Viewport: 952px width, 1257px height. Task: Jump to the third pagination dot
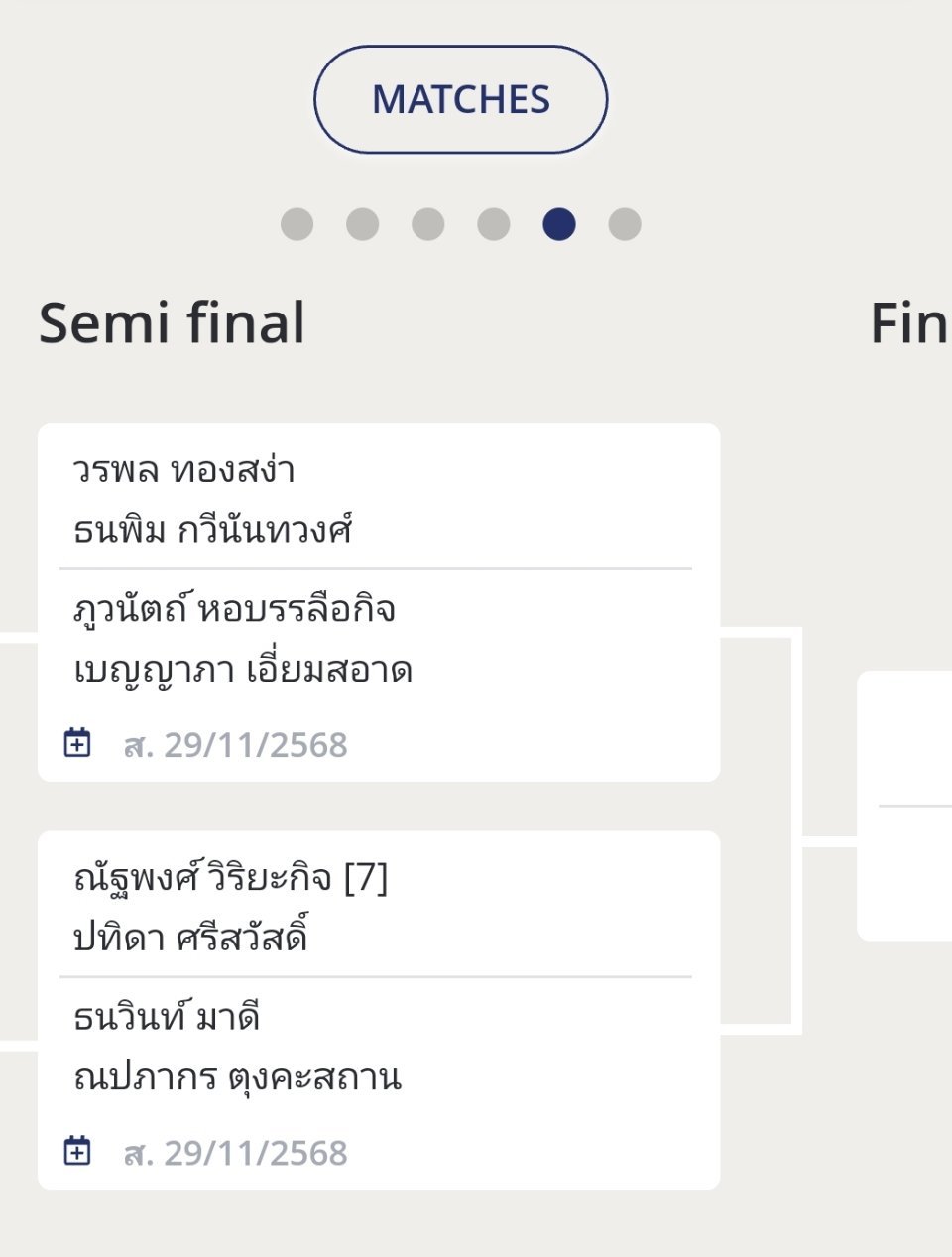[427, 224]
